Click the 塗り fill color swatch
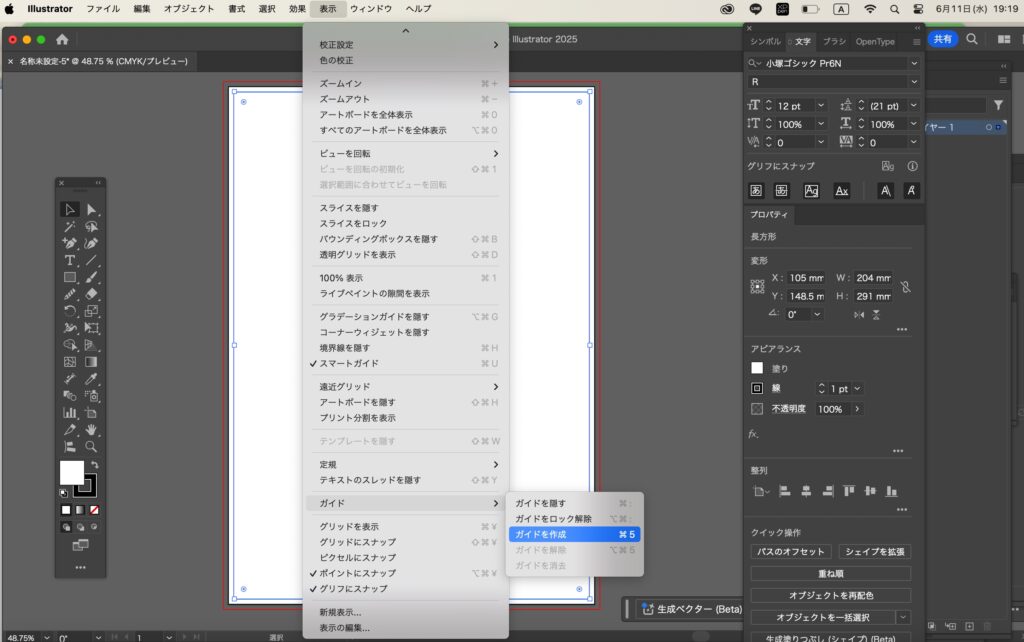Image resolution: width=1024 pixels, height=642 pixels. (757, 368)
